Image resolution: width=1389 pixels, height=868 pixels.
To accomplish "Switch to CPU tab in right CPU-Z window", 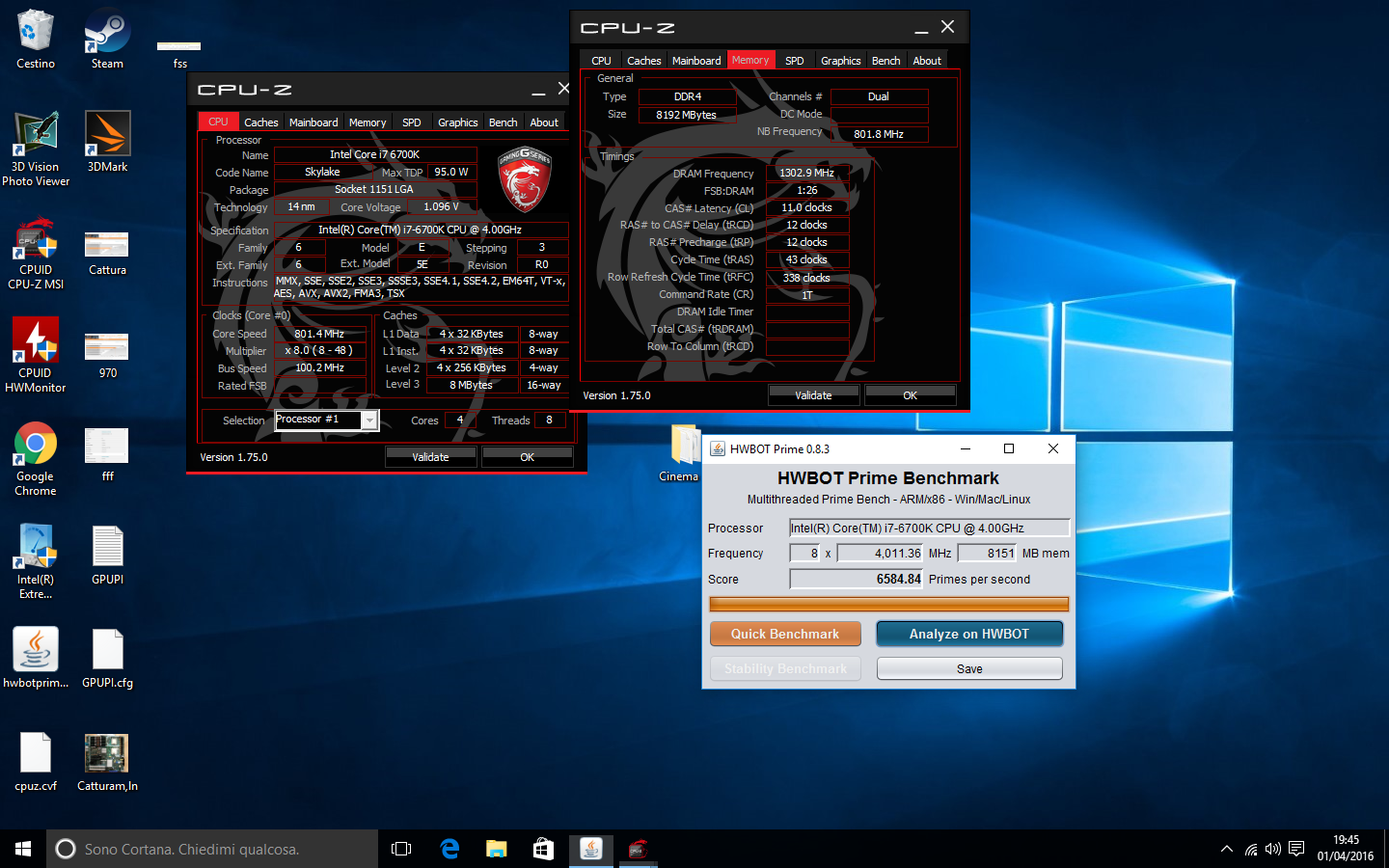I will point(601,61).
